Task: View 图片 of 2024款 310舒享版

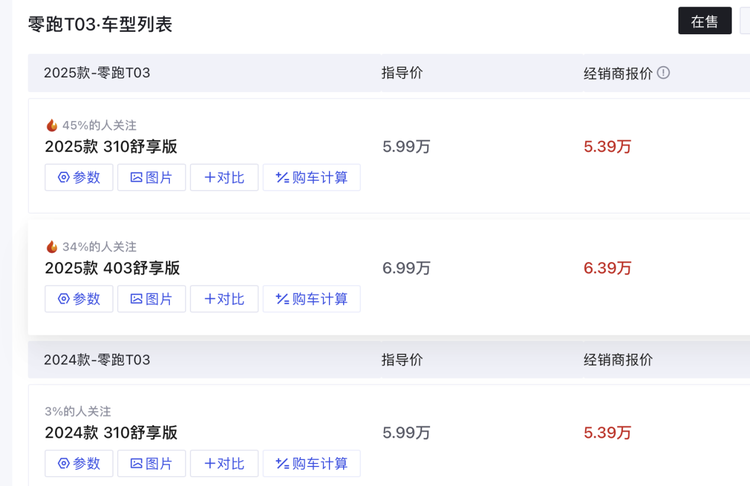Action: click(152, 464)
